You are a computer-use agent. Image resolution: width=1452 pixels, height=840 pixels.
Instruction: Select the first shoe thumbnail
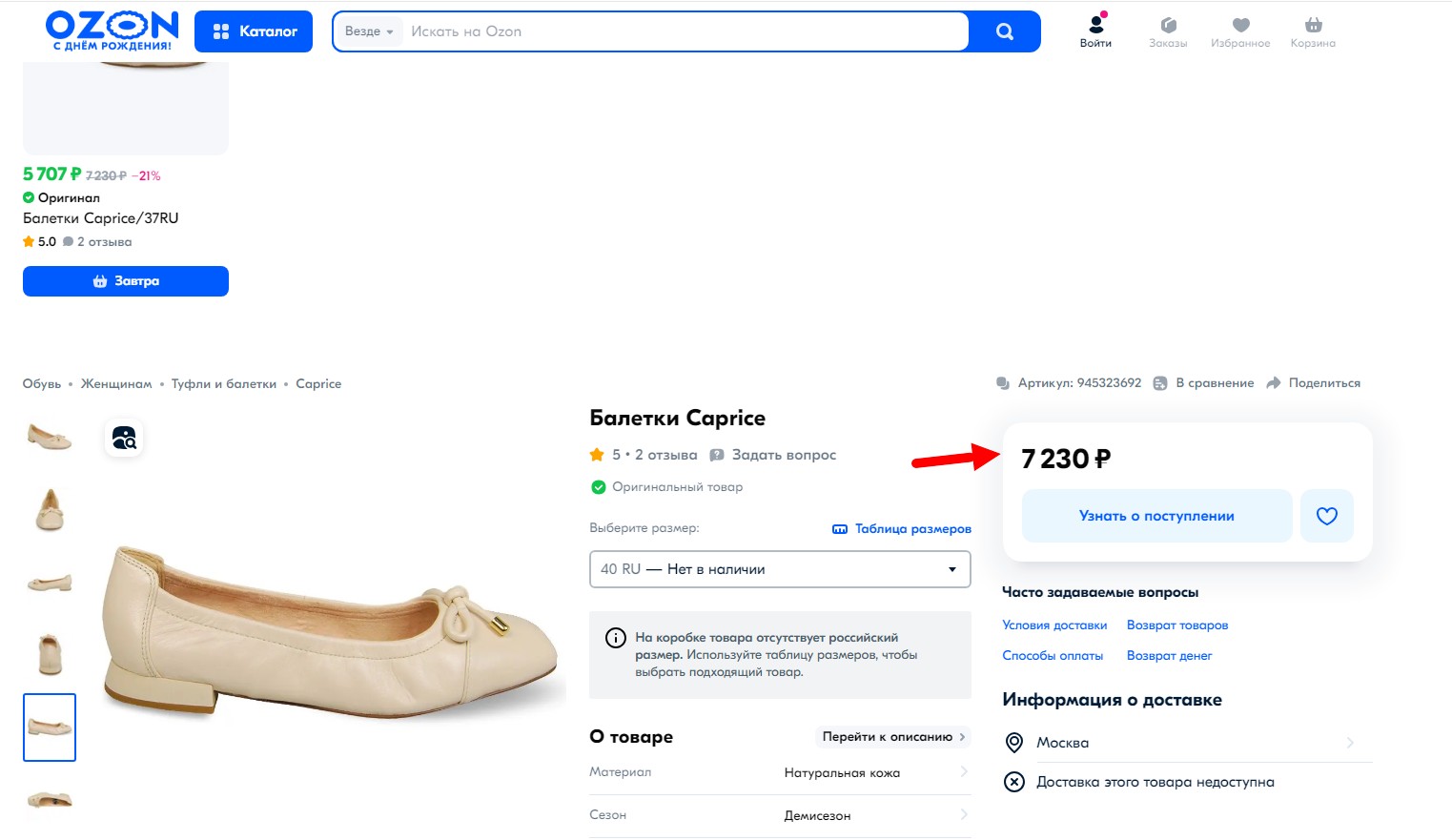(50, 437)
